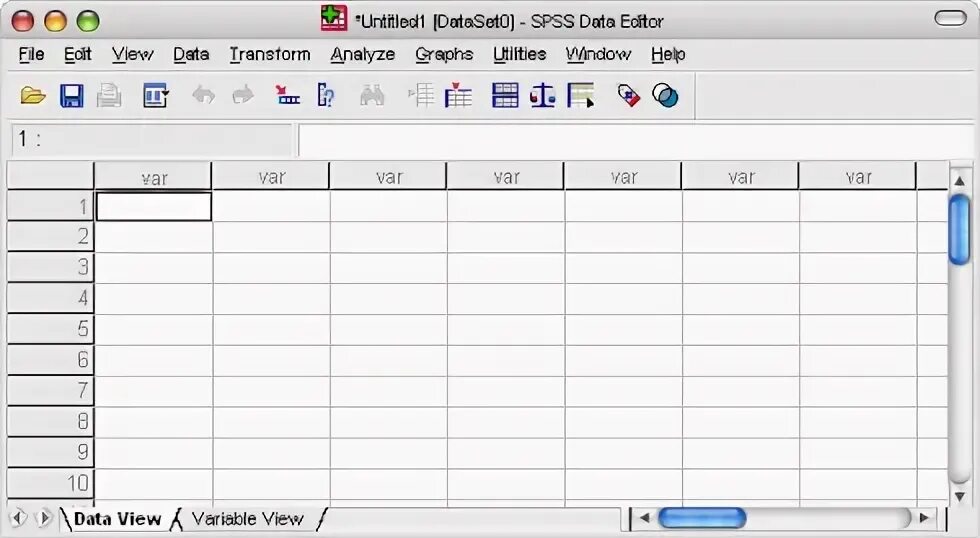Open the Edit menu
The width and height of the screenshot is (980, 538).
pos(78,54)
